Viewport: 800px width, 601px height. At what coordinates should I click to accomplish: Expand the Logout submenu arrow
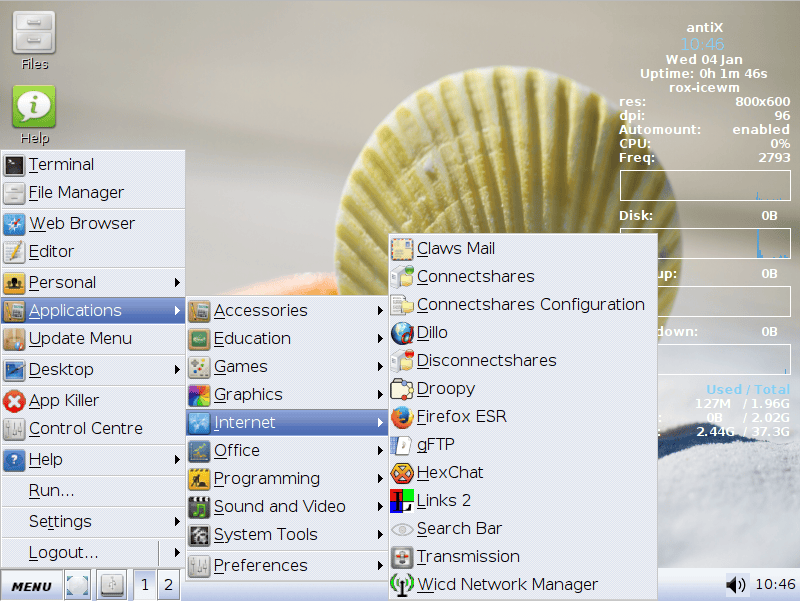[x=177, y=553]
